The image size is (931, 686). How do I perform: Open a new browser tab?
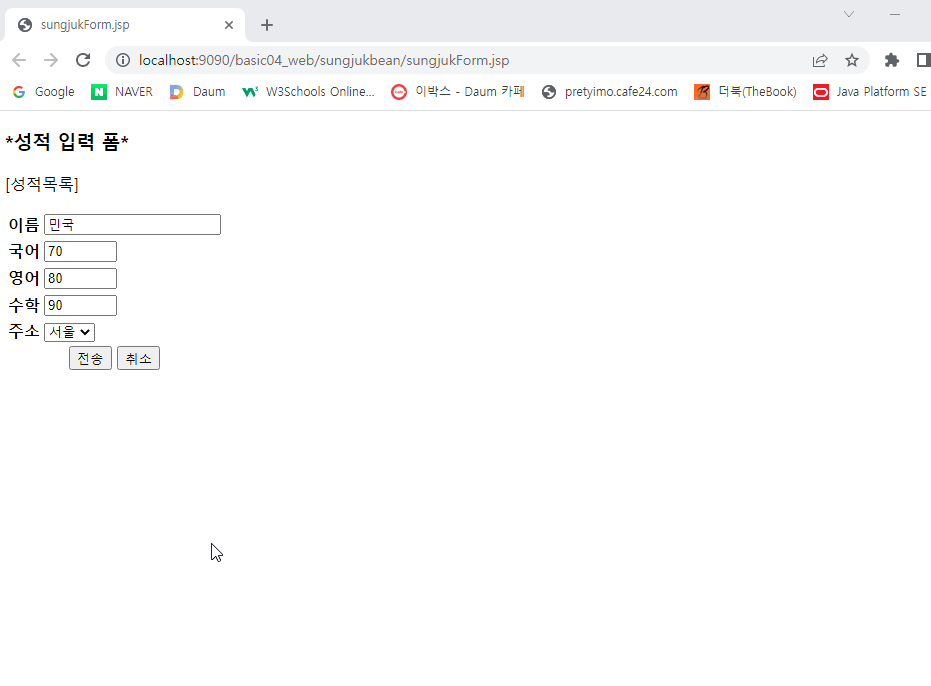tap(267, 25)
